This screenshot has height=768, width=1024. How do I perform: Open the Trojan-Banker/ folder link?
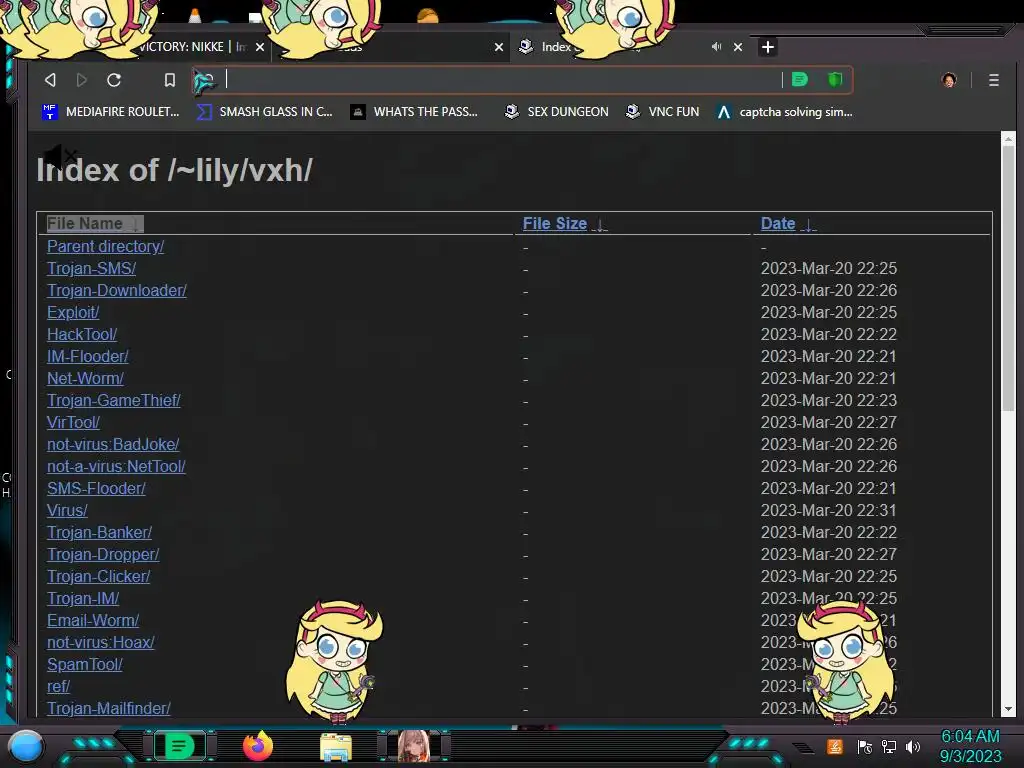click(99, 532)
